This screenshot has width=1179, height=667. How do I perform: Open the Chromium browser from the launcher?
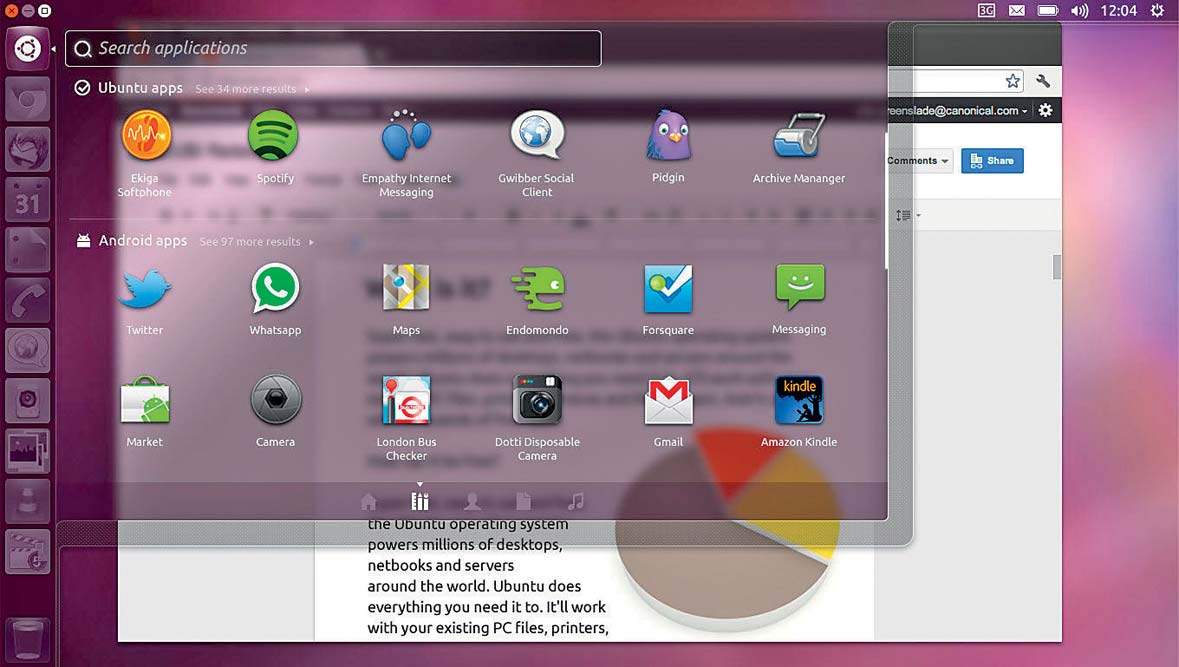(28, 99)
